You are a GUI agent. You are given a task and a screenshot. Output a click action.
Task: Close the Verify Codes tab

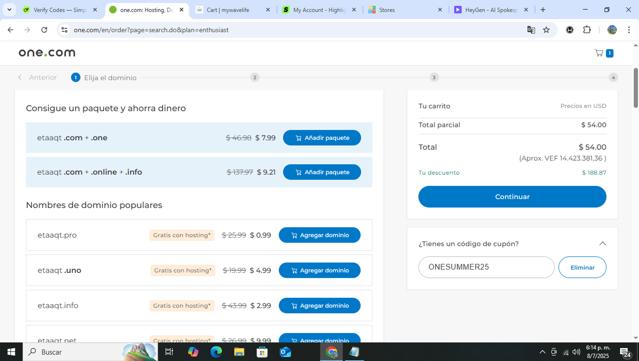click(x=95, y=10)
